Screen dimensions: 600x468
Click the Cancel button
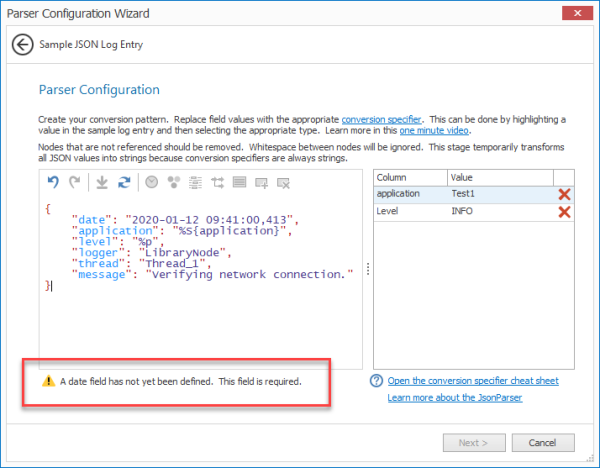(543, 443)
